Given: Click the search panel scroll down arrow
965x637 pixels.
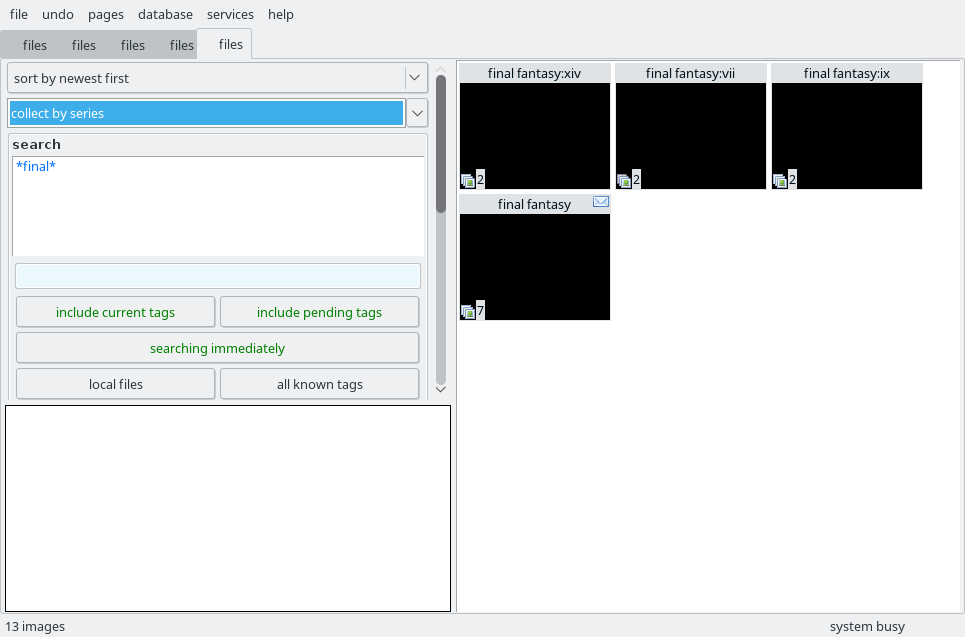Looking at the screenshot, I should click(441, 389).
